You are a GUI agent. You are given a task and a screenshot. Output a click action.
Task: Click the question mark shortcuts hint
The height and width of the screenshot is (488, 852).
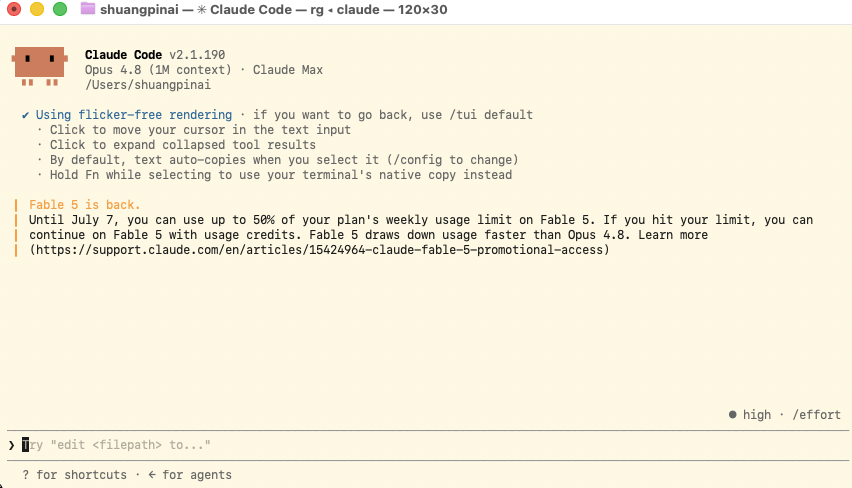[x=26, y=475]
